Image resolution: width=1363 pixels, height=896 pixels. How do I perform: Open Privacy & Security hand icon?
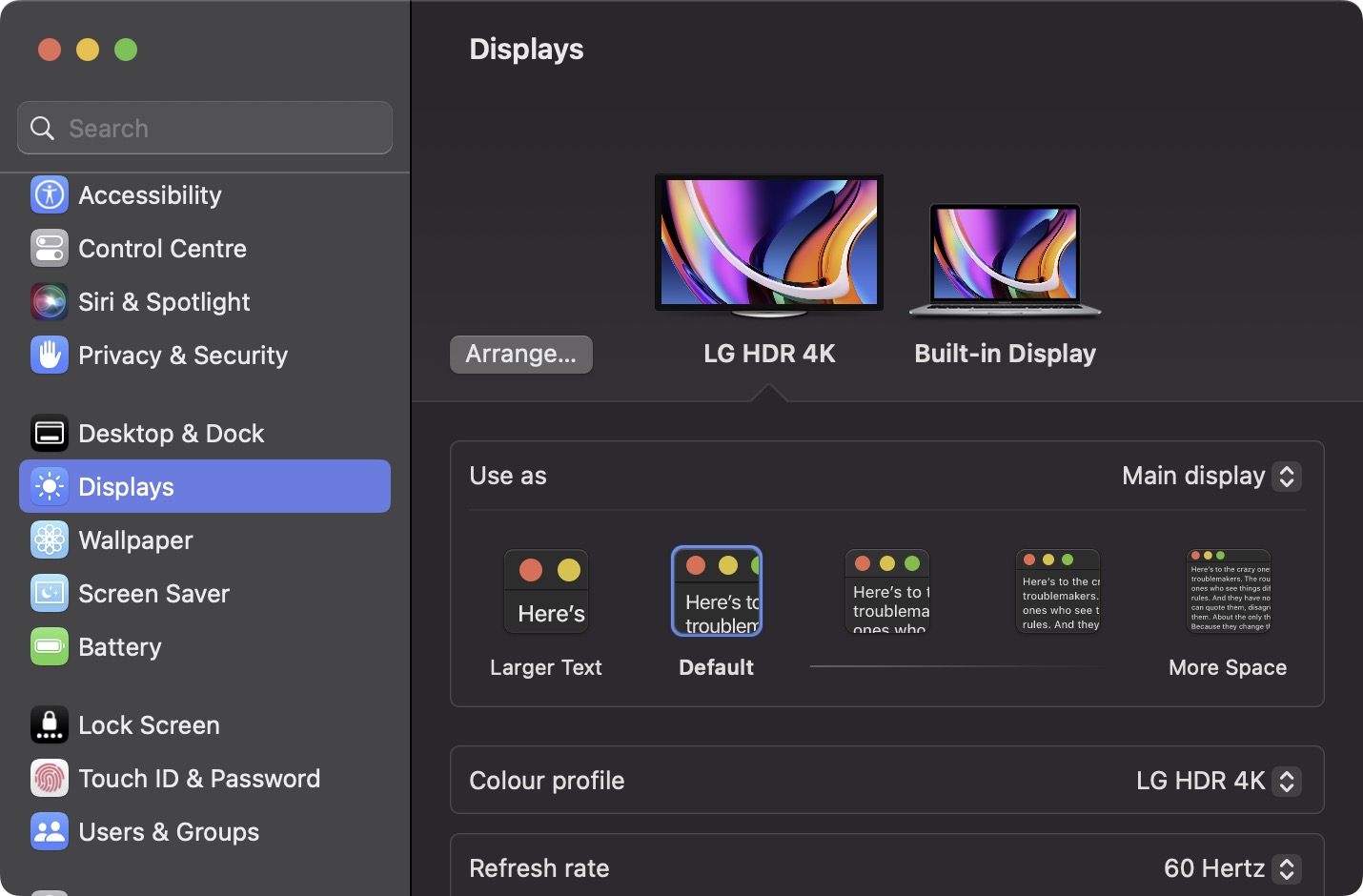pyautogui.click(x=50, y=356)
